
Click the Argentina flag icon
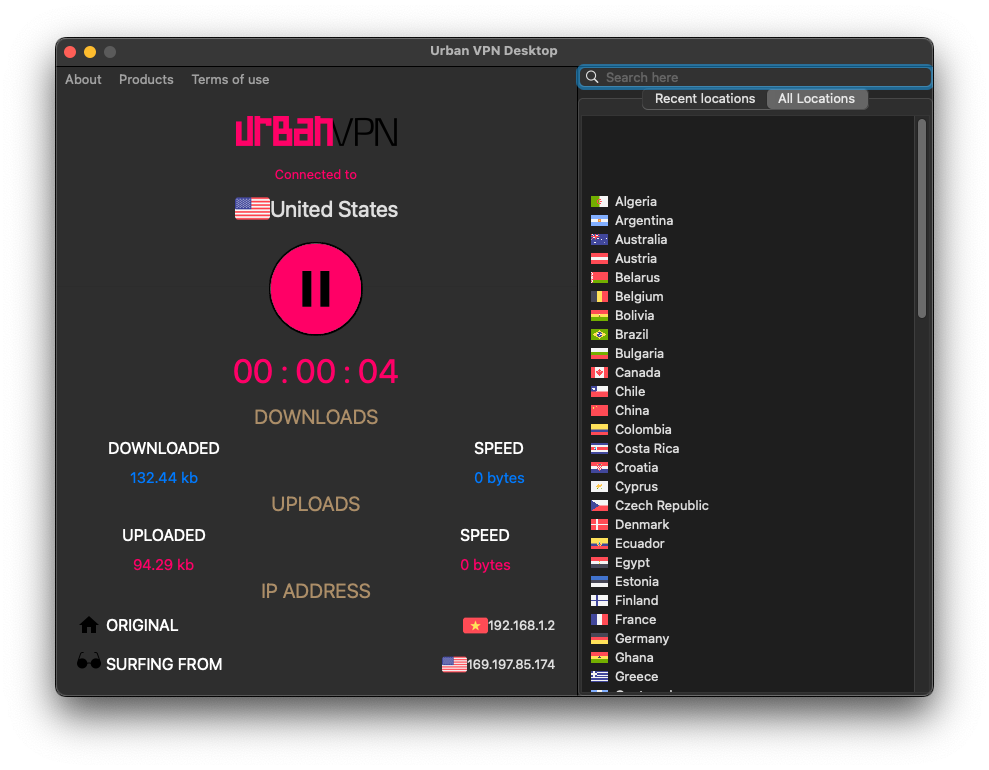pos(599,221)
